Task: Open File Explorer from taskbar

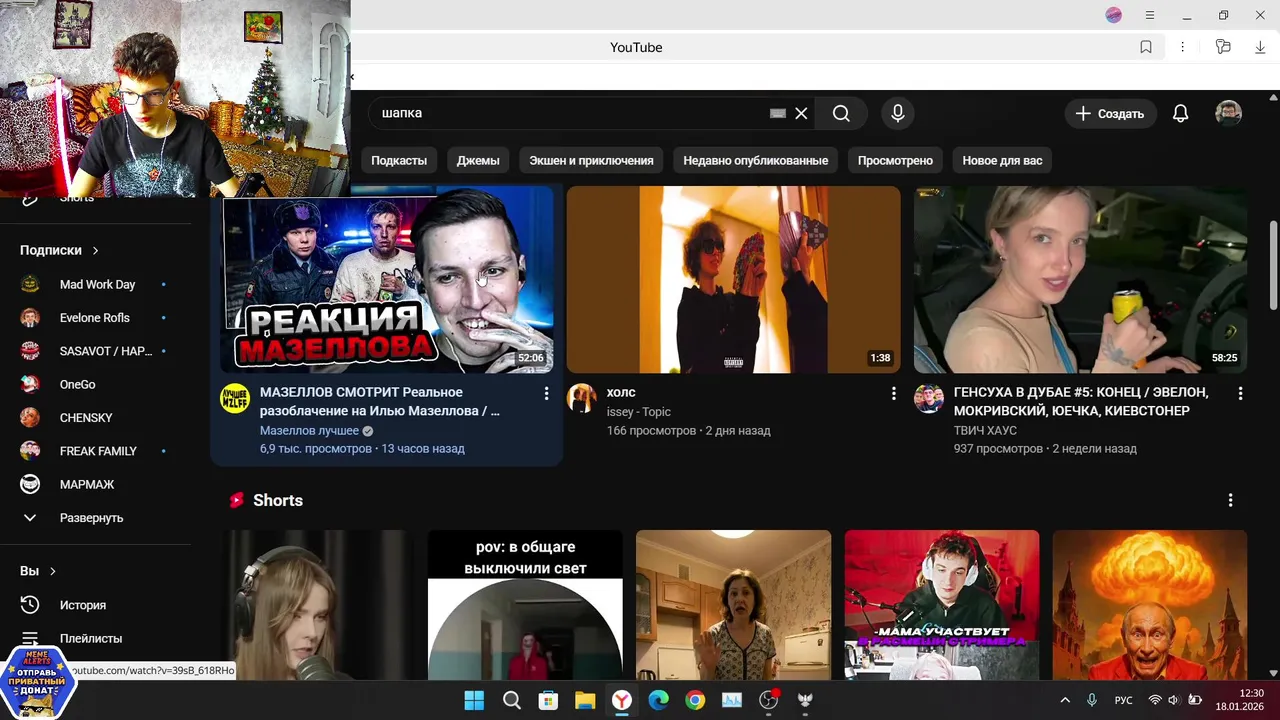Action: pyautogui.click(x=585, y=700)
